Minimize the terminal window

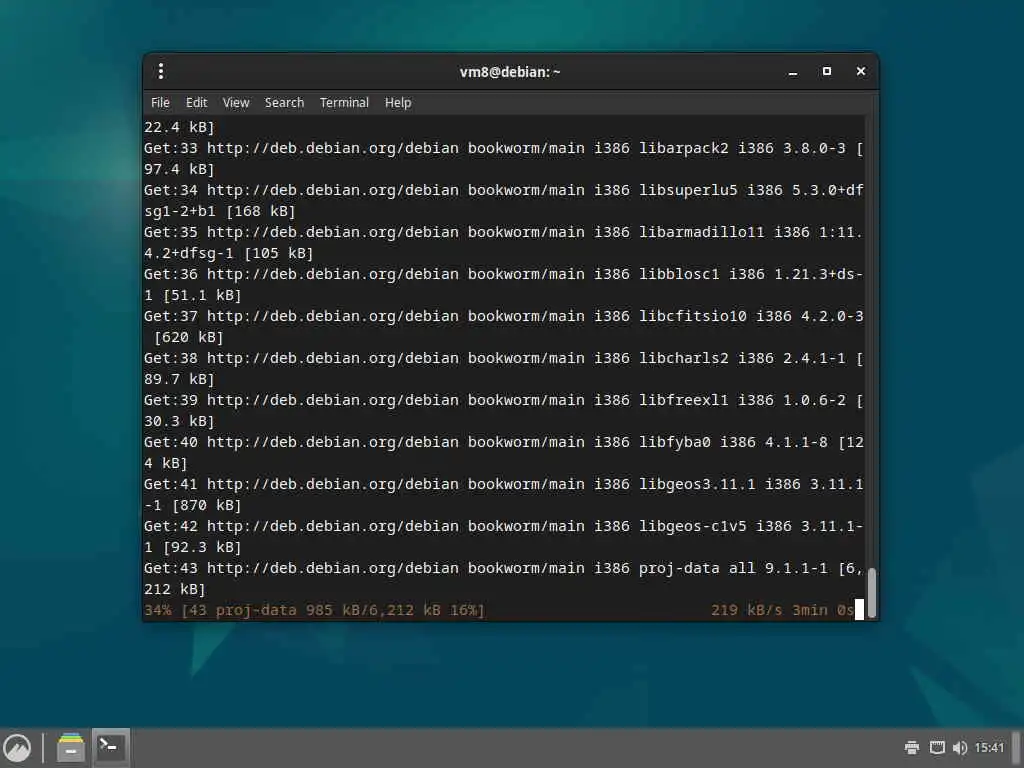click(793, 72)
